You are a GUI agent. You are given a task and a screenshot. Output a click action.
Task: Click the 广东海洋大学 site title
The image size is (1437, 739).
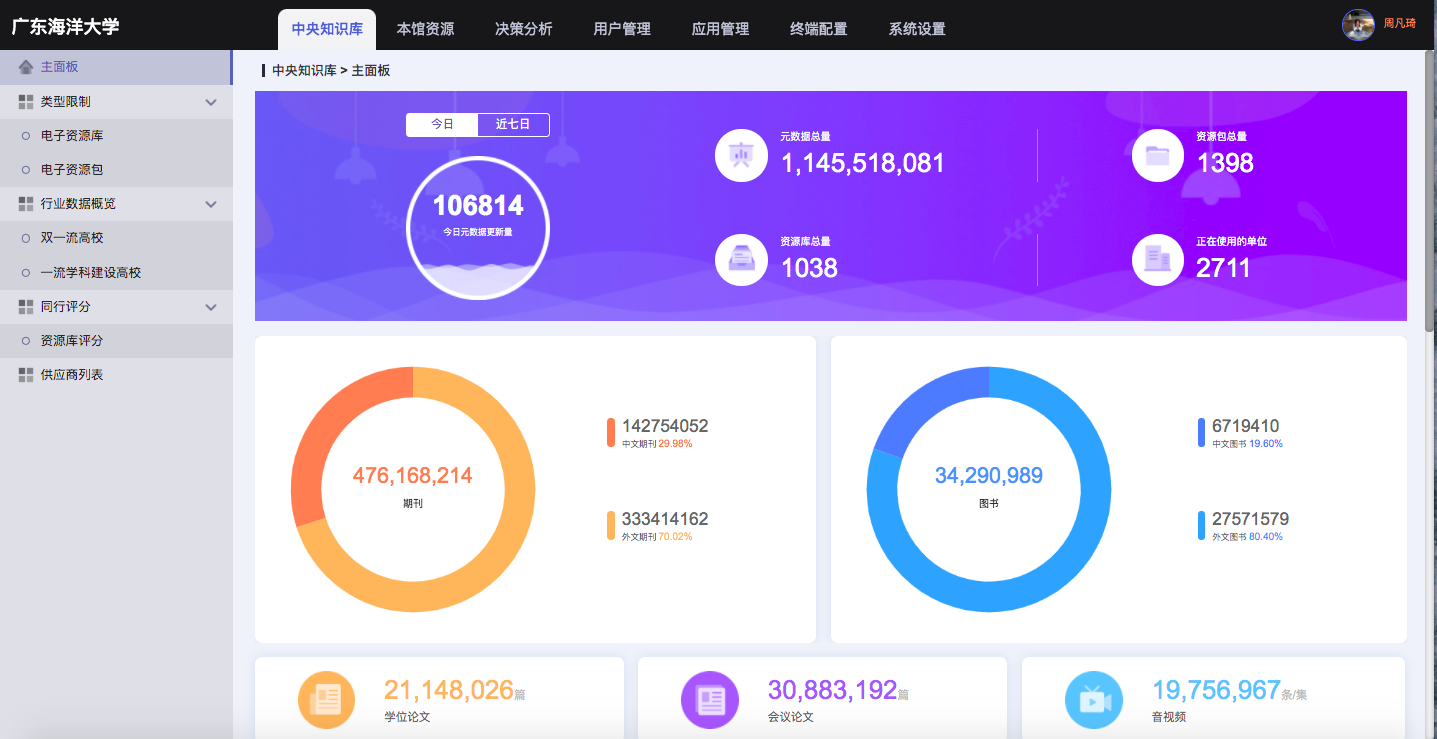pyautogui.click(x=65, y=26)
